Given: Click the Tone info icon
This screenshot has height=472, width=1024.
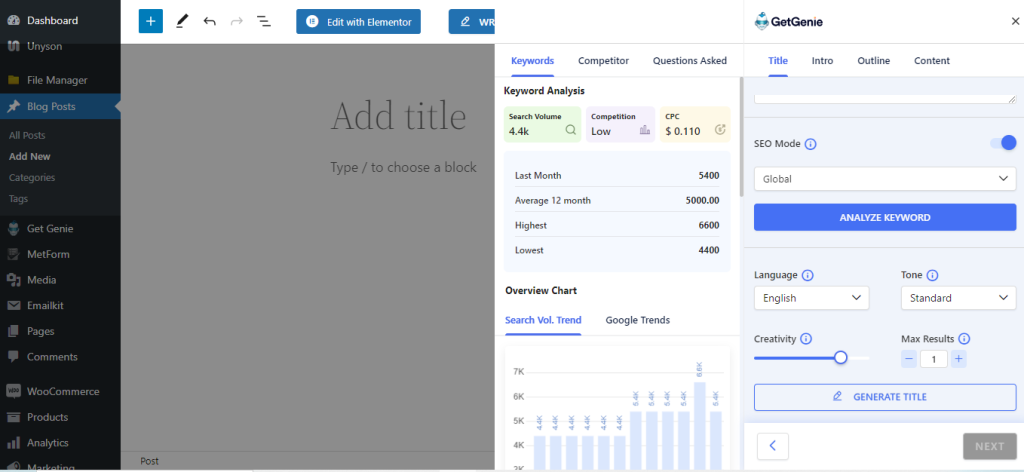Looking at the screenshot, I should point(933,275).
